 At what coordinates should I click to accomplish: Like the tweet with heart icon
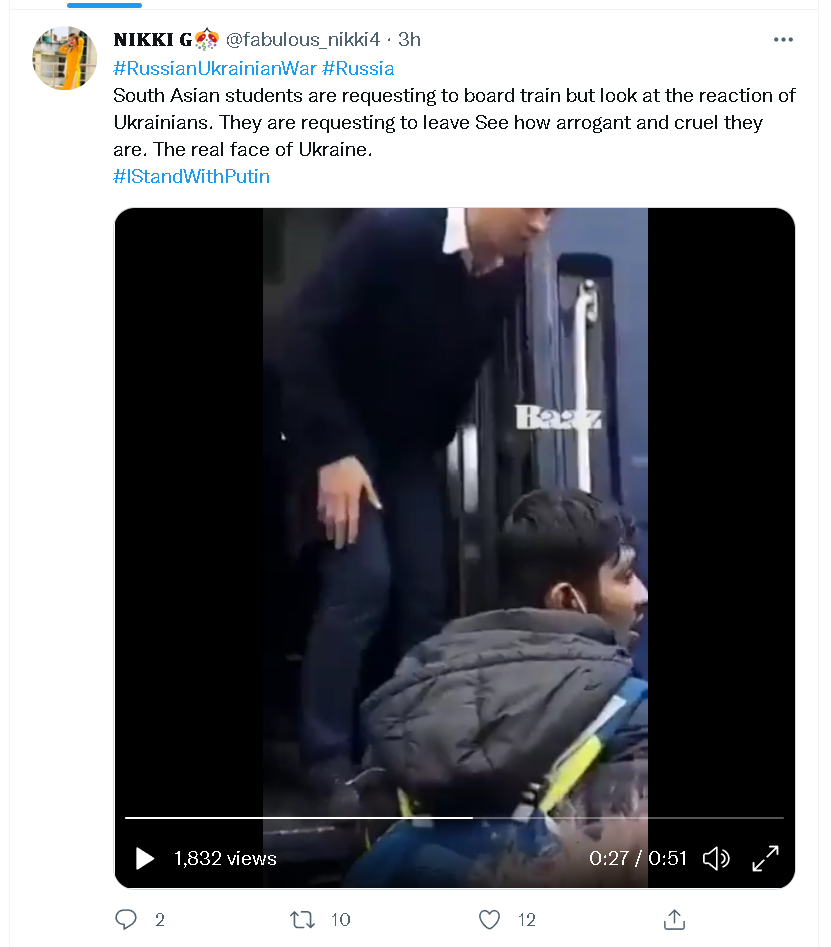click(x=489, y=920)
